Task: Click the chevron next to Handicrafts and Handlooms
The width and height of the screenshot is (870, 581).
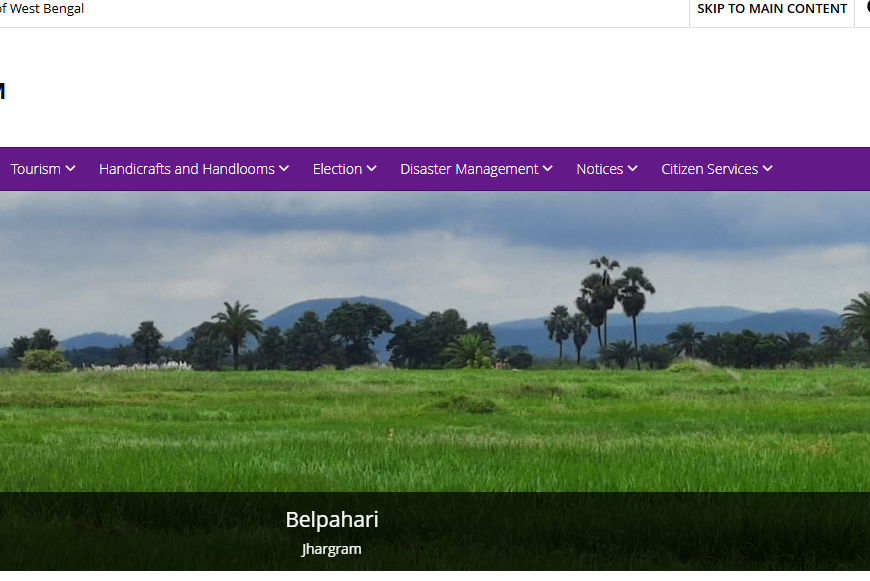Action: (284, 169)
